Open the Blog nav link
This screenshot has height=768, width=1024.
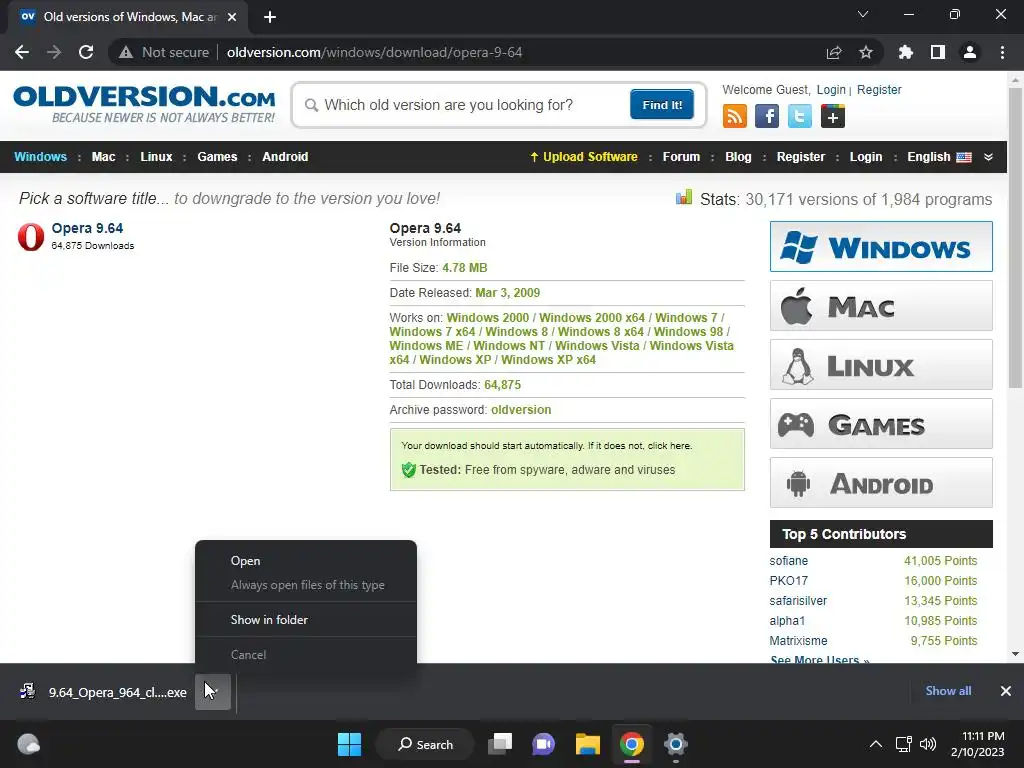tap(738, 157)
